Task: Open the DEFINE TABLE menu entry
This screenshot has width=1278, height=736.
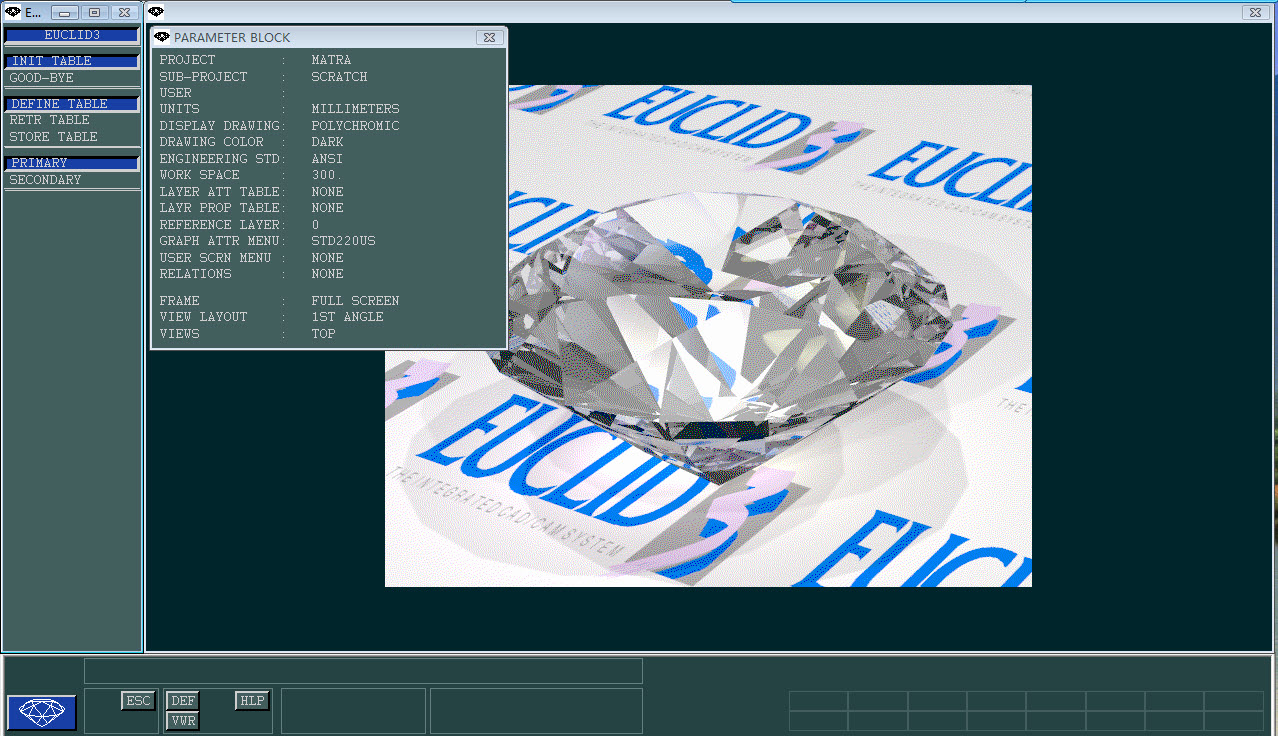Action: pos(72,104)
